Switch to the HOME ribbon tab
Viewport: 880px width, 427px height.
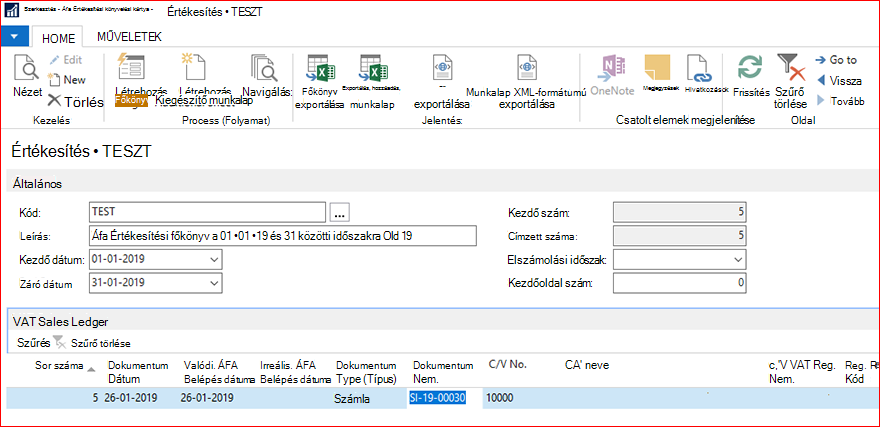(58, 38)
